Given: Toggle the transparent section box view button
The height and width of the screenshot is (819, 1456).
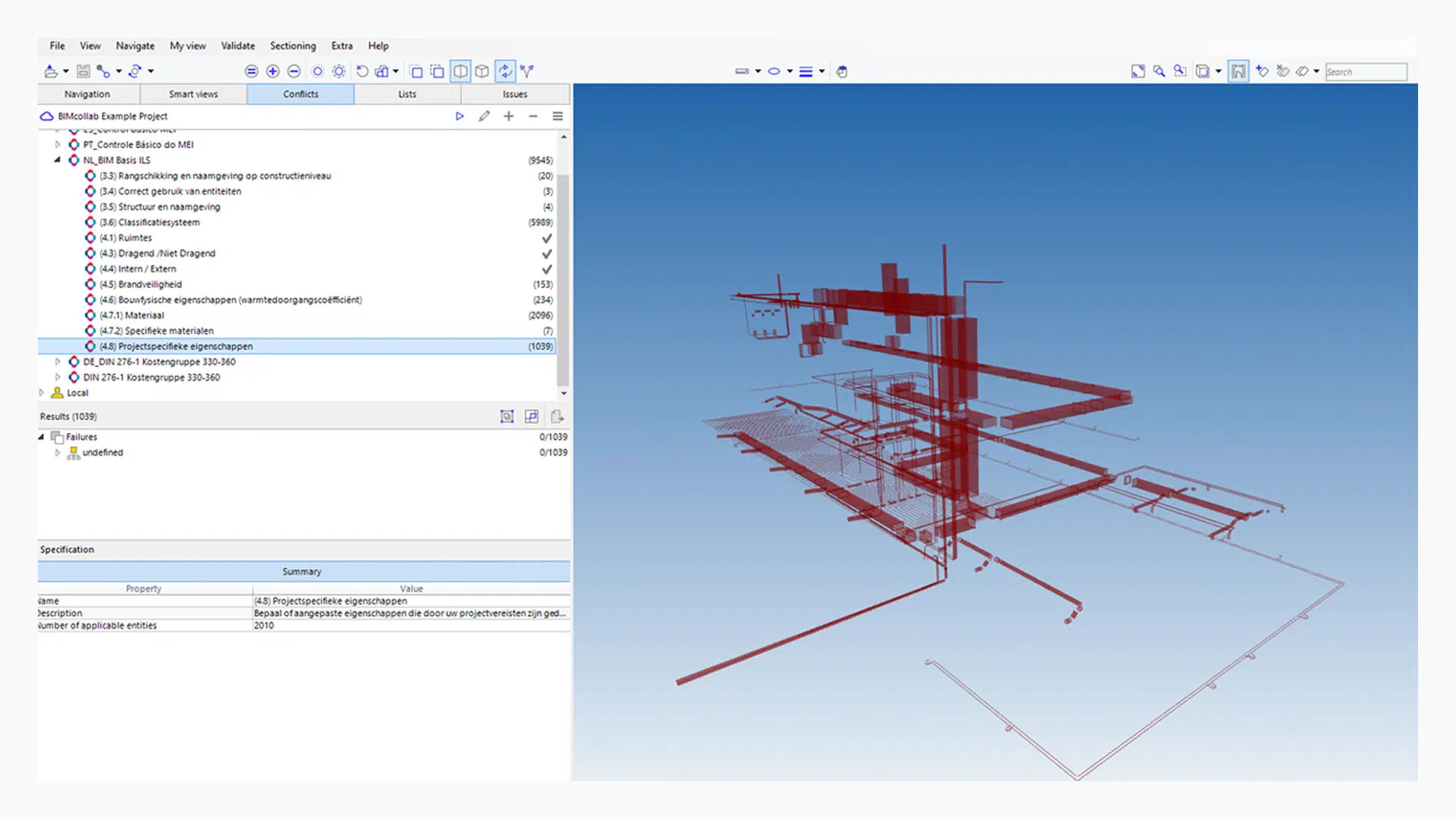Looking at the screenshot, I should [x=460, y=71].
